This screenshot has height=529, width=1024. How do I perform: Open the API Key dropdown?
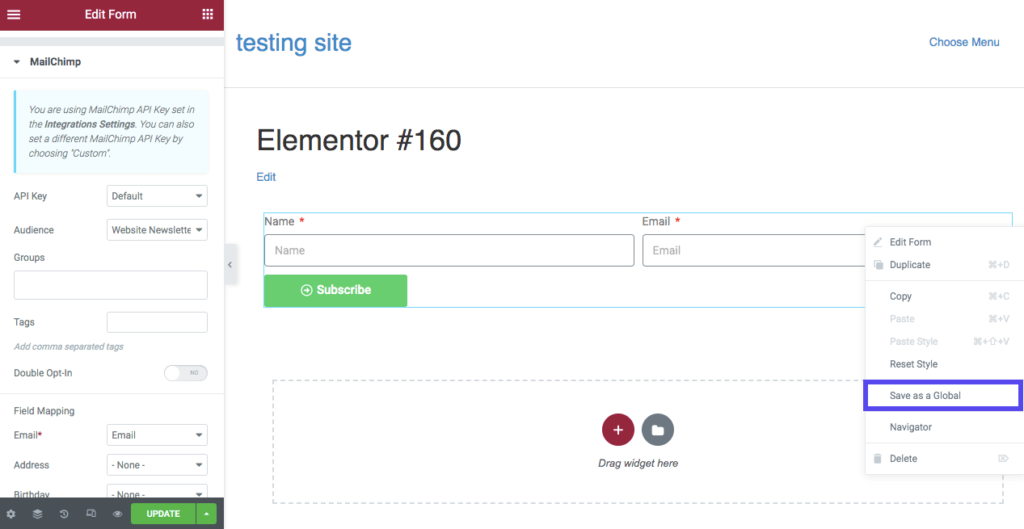coord(157,196)
